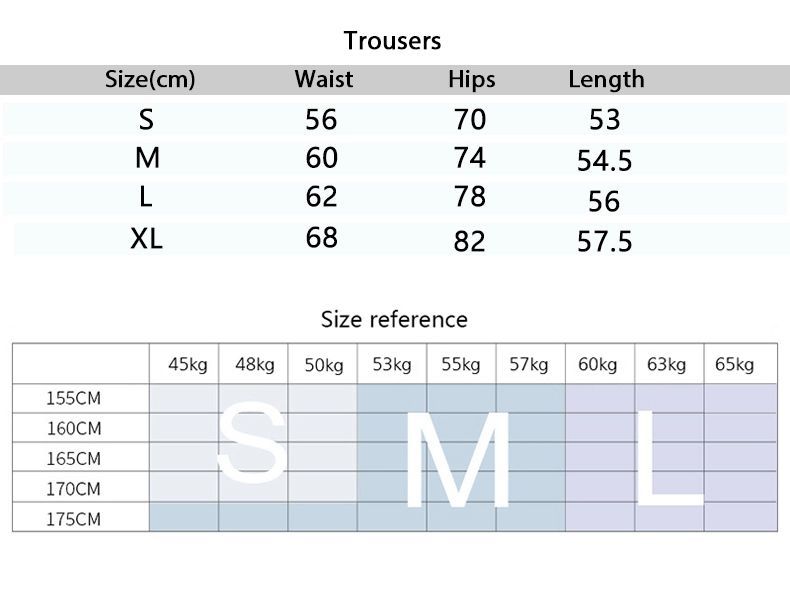Click the Hips column header
The height and width of the screenshot is (613, 790).
[472, 80]
